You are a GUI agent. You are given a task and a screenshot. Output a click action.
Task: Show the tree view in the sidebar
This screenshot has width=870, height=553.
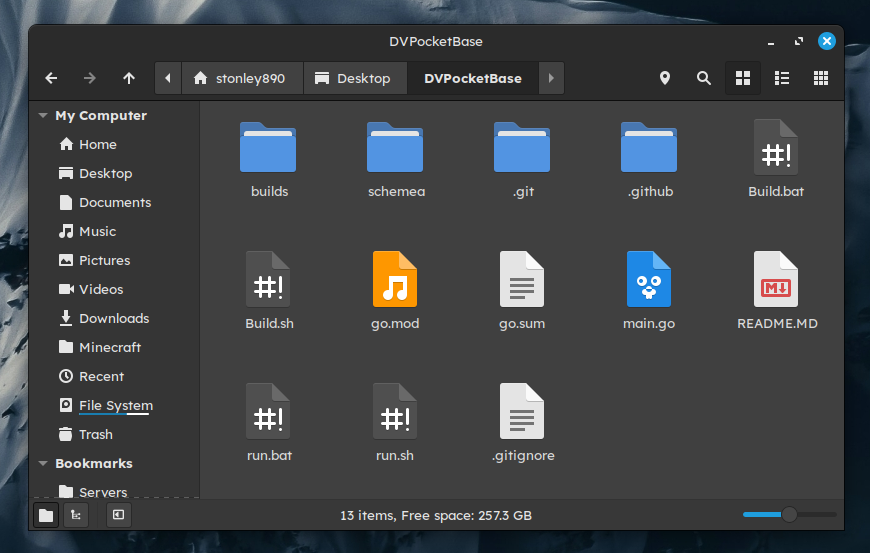click(x=76, y=515)
